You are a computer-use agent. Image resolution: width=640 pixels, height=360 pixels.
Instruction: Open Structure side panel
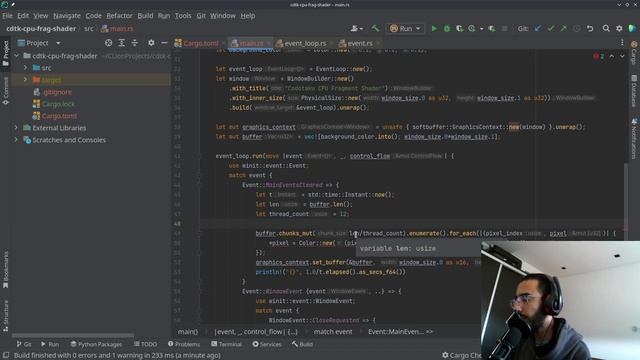coord(6,315)
